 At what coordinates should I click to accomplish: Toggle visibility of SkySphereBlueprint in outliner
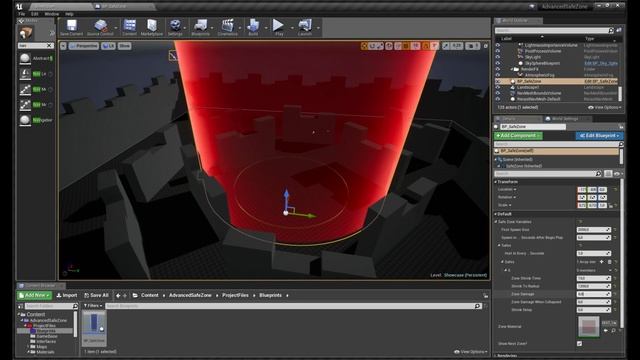coord(498,63)
